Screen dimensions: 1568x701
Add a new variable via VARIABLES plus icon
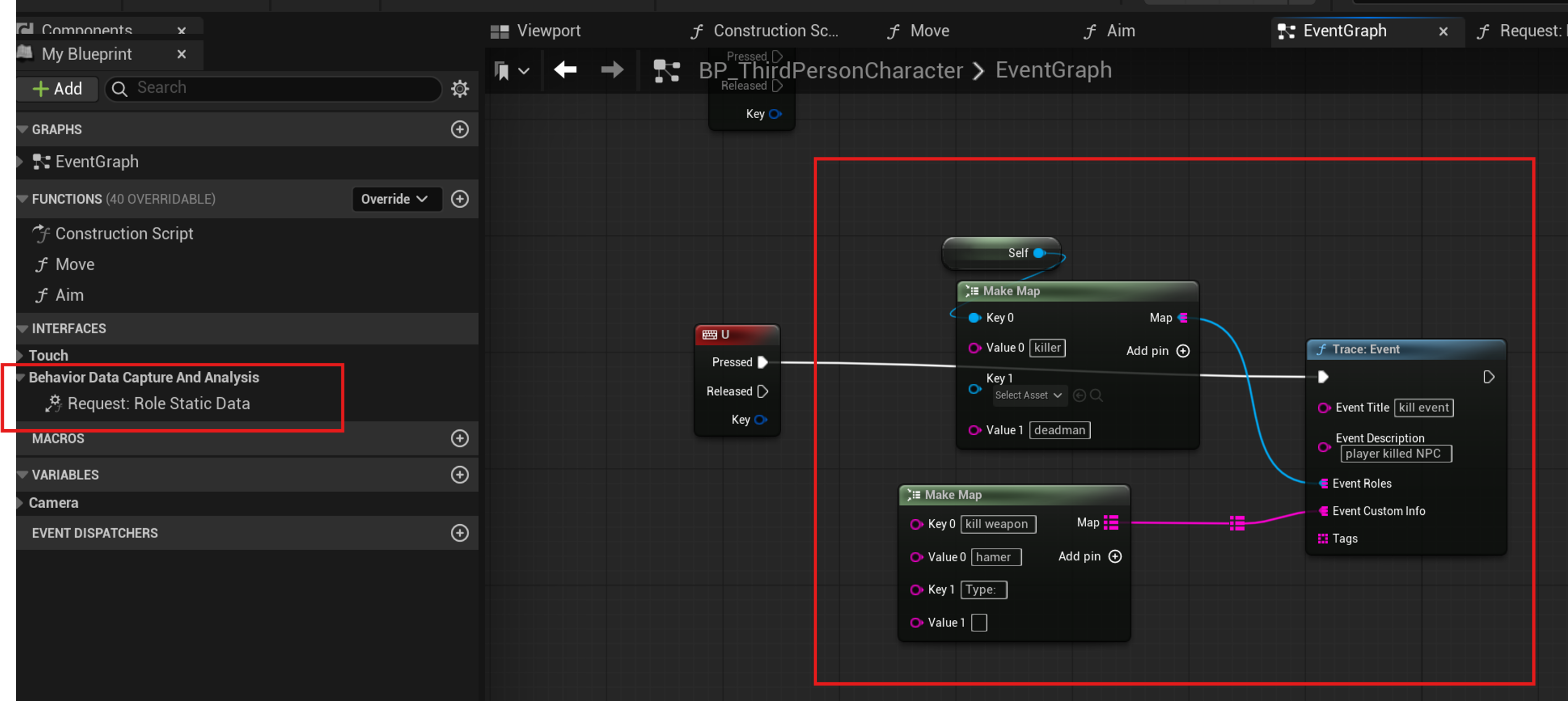click(x=460, y=475)
